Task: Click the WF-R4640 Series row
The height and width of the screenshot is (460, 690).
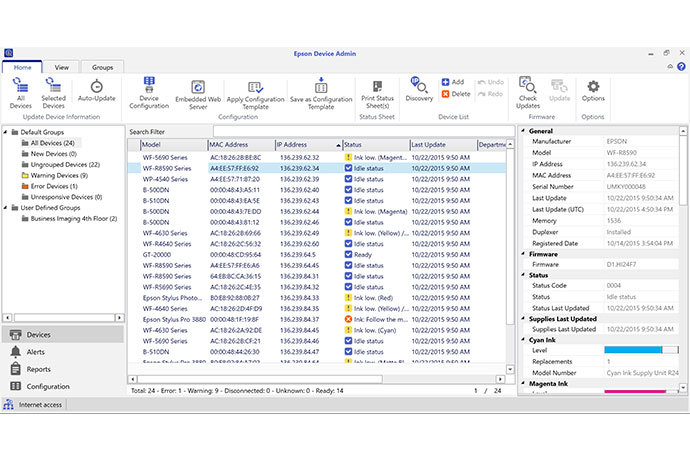Action: pyautogui.click(x=317, y=243)
